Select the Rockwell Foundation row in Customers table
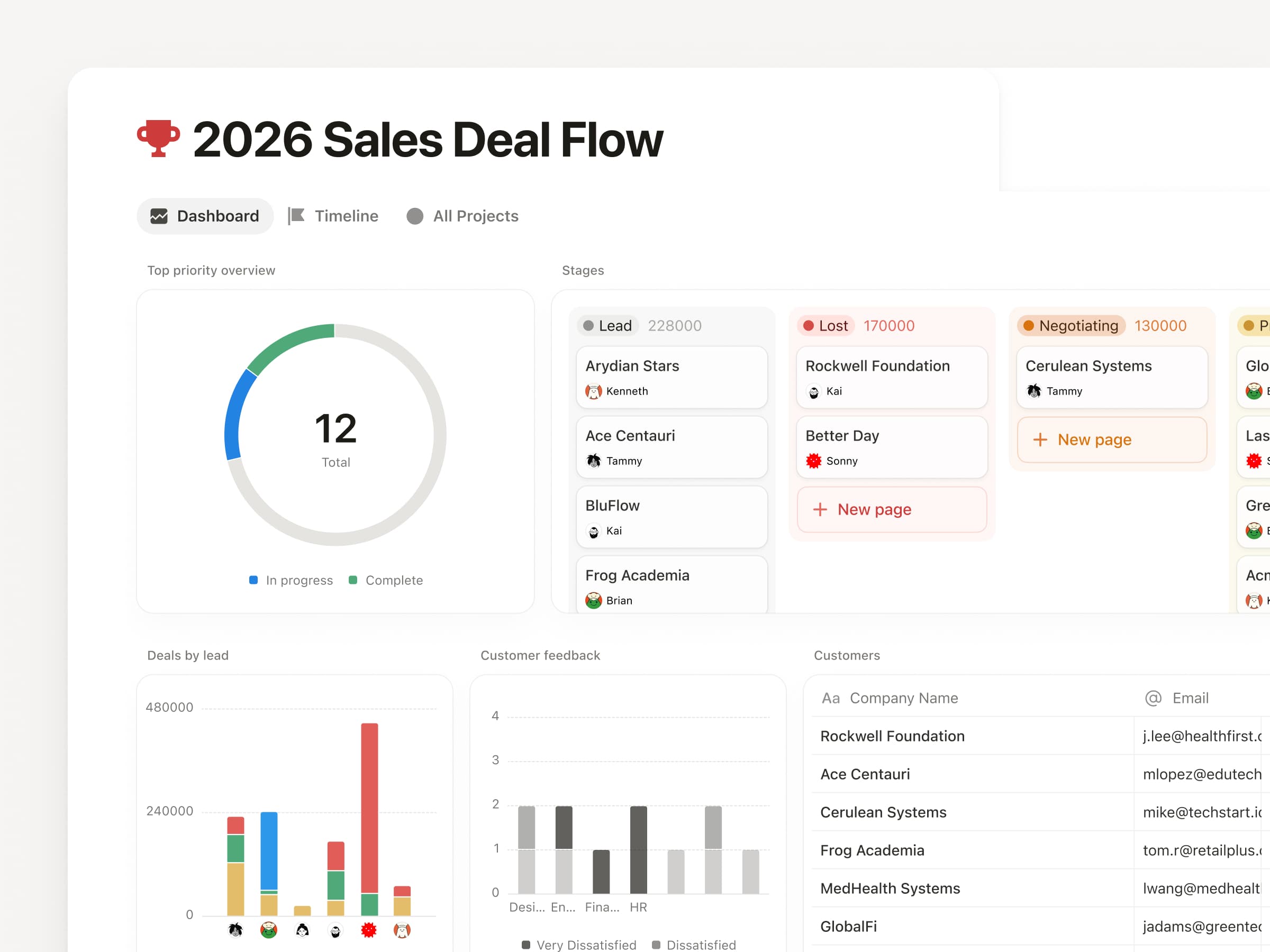 [x=892, y=736]
